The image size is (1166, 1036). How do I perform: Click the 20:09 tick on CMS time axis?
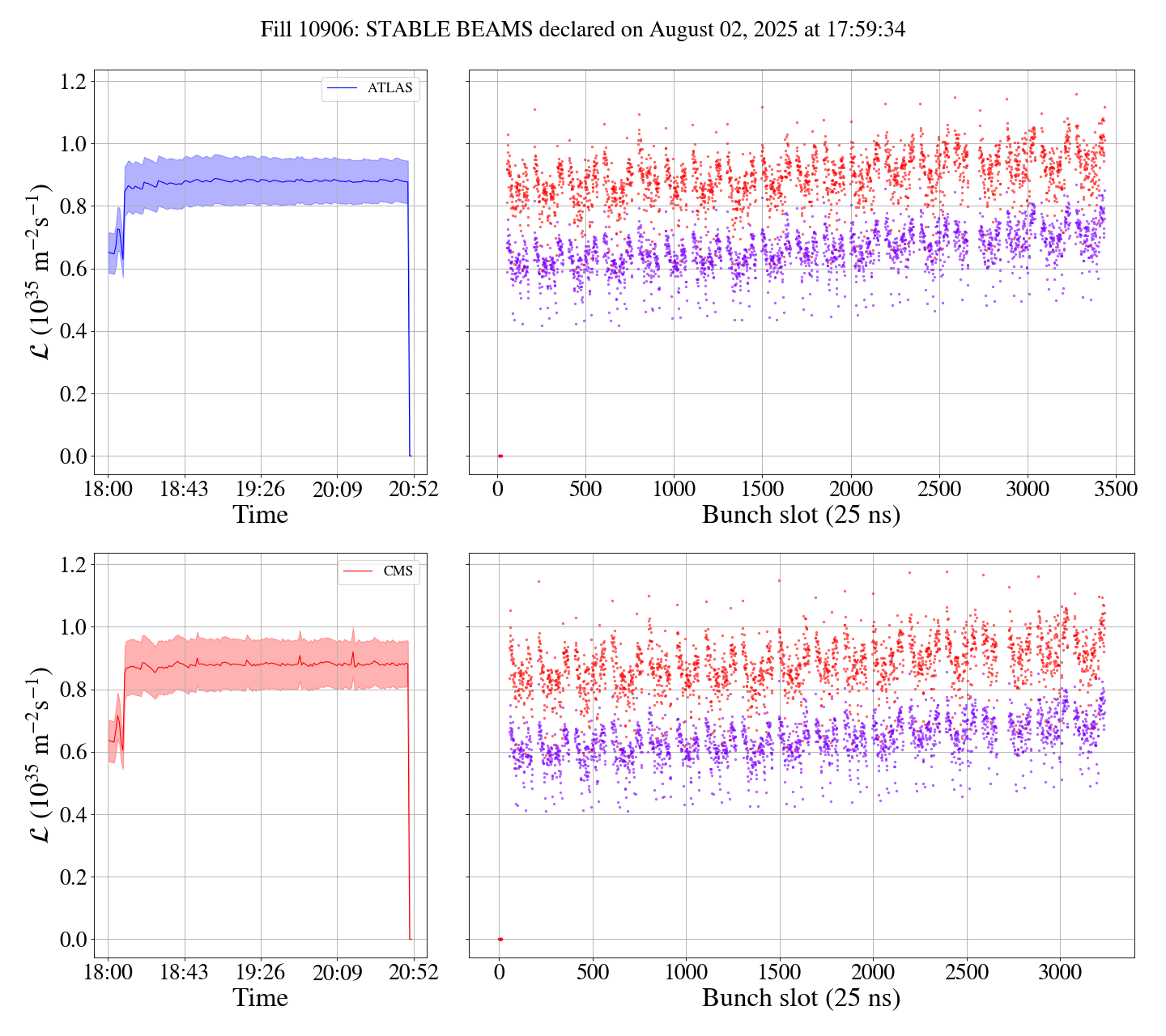pyautogui.click(x=337, y=972)
